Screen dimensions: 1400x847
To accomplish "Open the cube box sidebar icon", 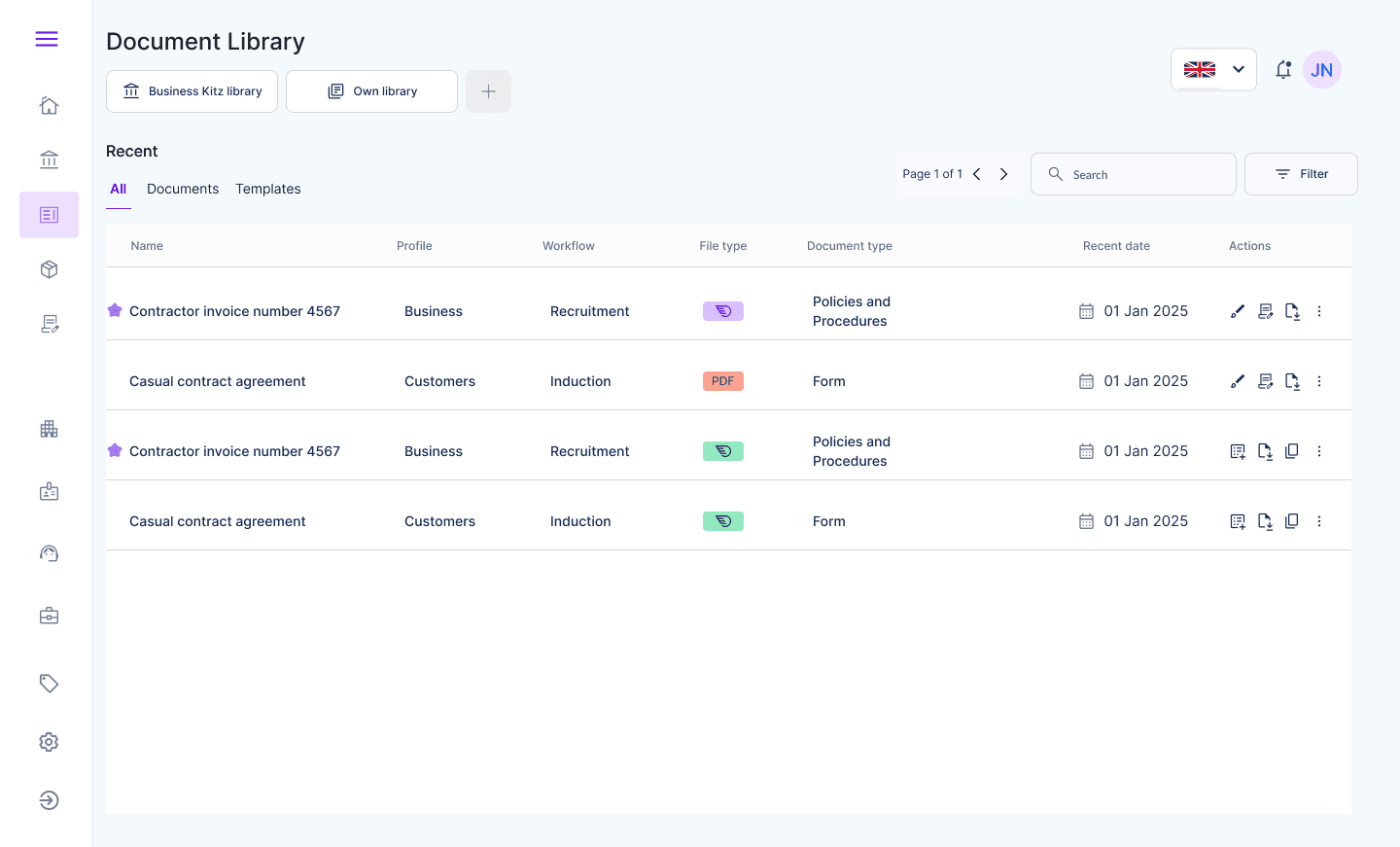I will tap(49, 269).
